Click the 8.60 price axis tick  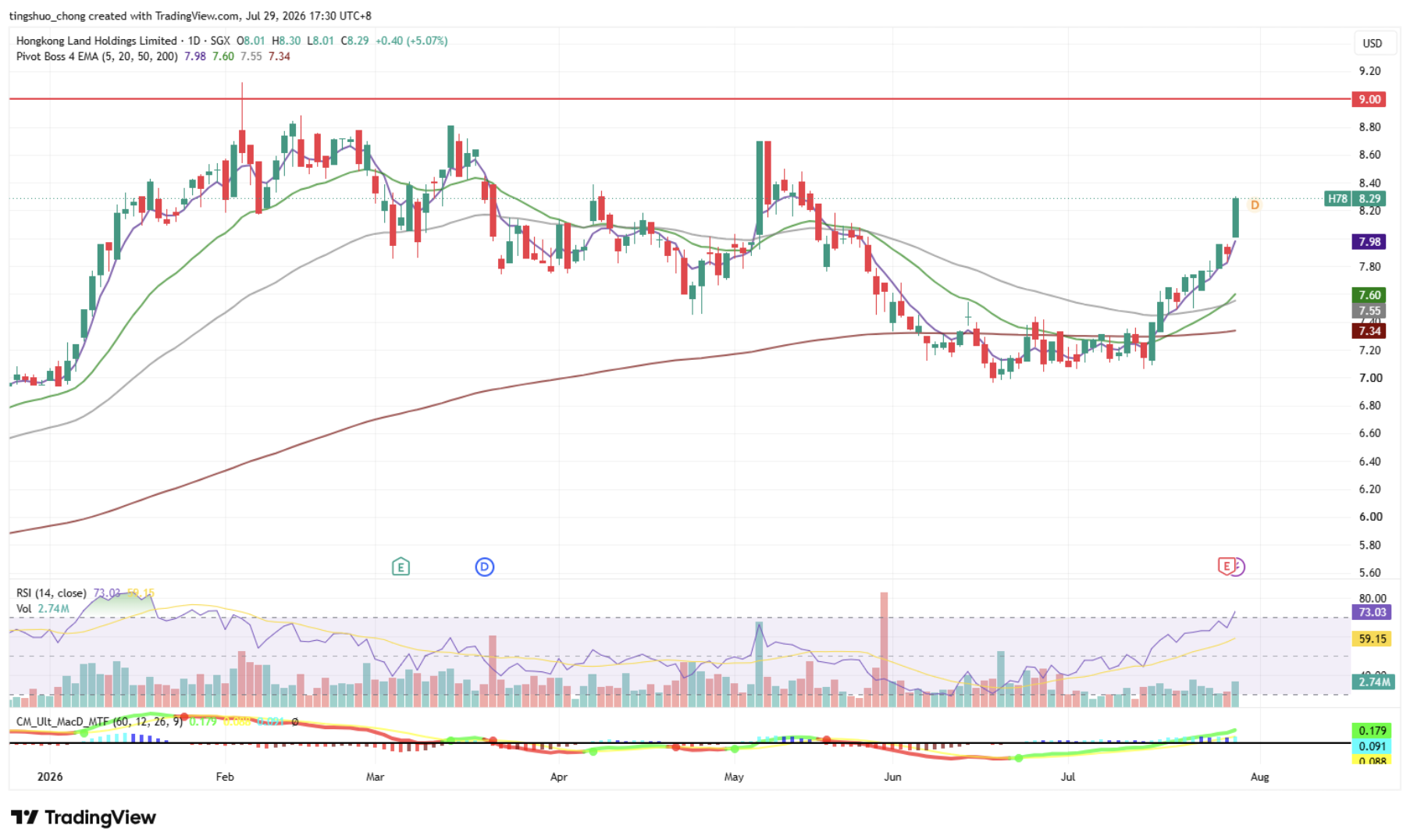coord(1369,155)
